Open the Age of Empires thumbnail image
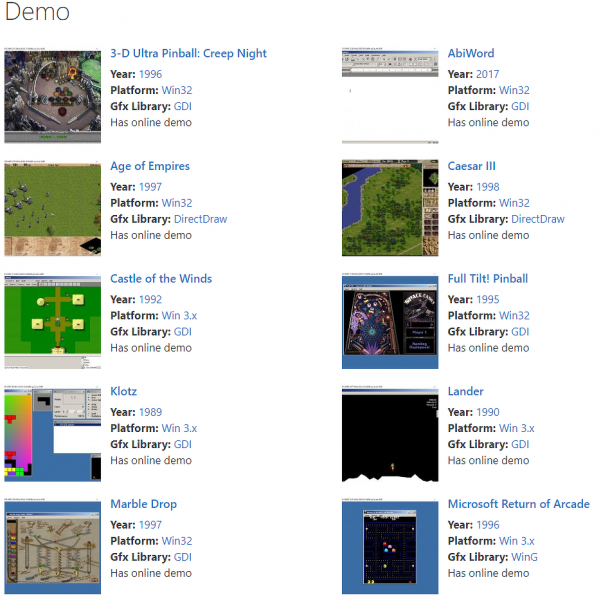Screen dimensions: 601x600 (x=52, y=208)
